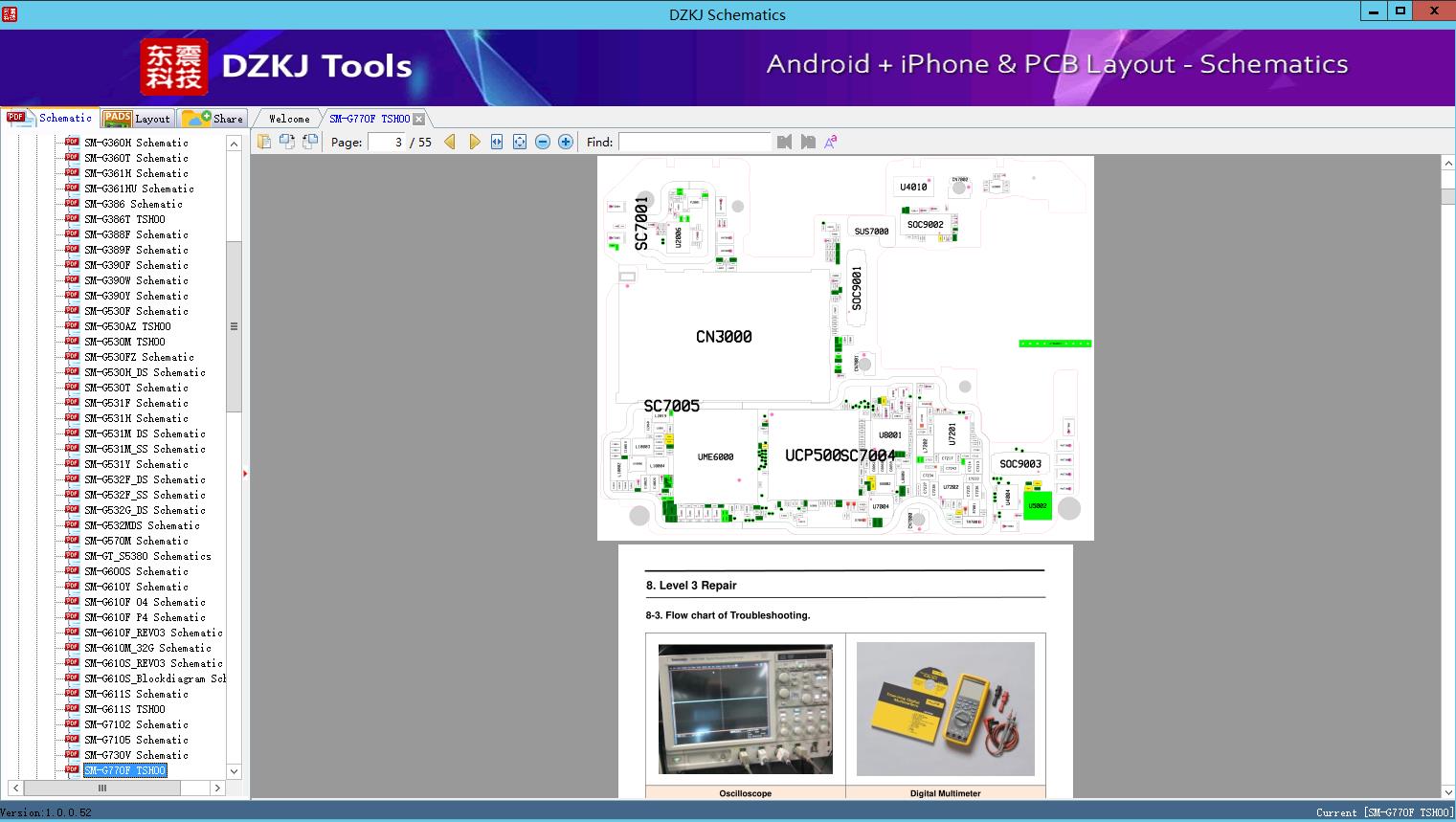Select highlighted SM-G770F TSHOO tree item
The image size is (1456, 822).
click(124, 770)
